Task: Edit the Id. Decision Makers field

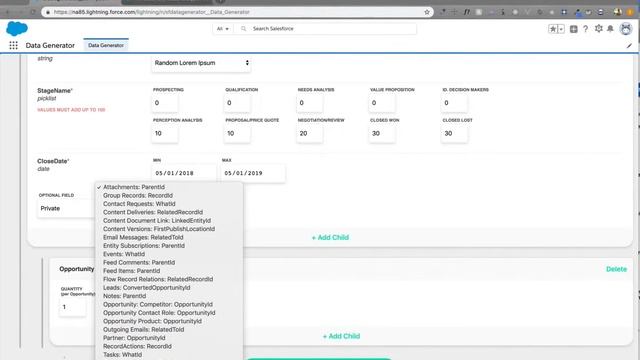Action: 454,103
